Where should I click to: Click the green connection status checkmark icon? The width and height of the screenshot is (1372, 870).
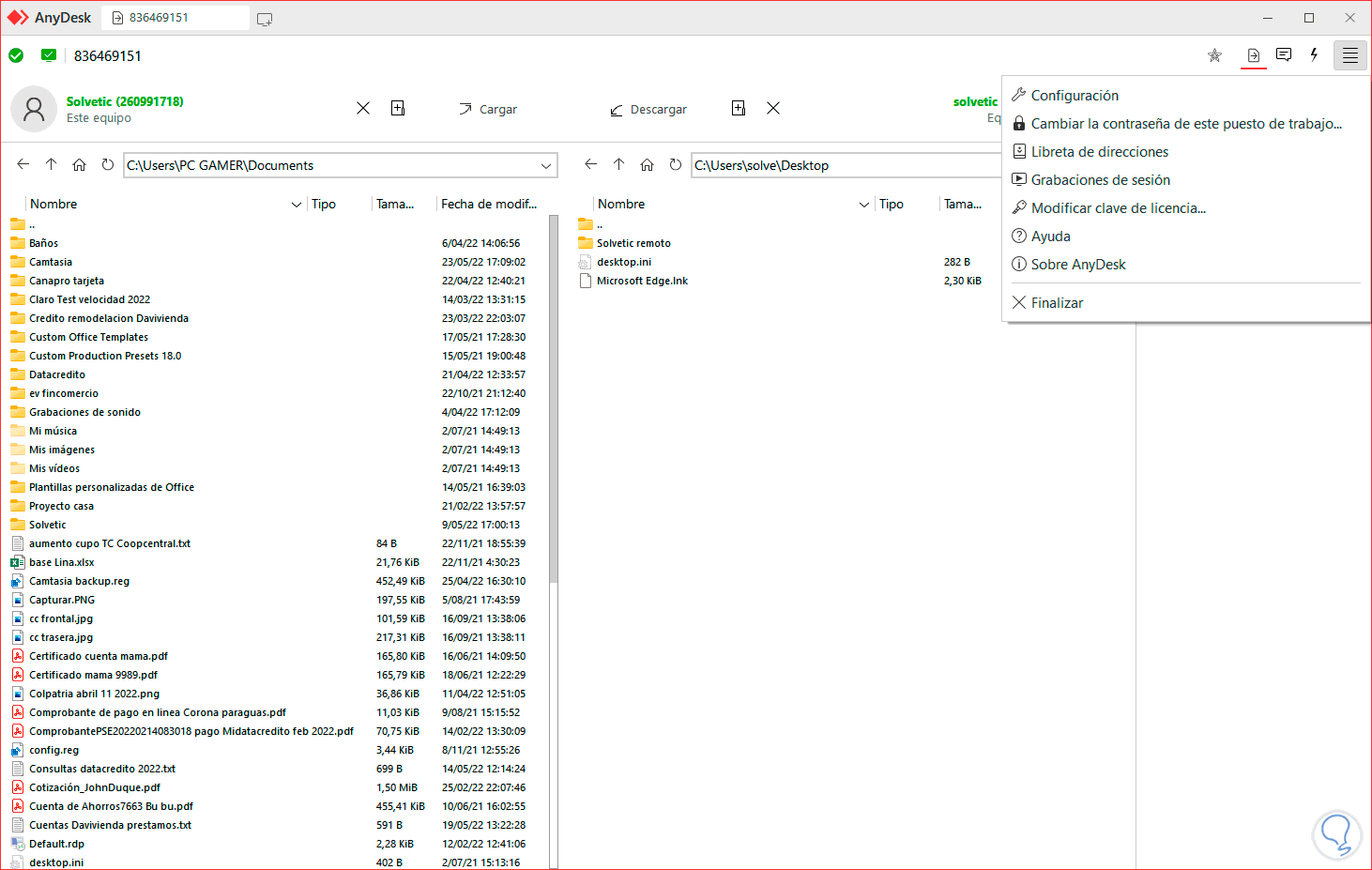coord(16,55)
